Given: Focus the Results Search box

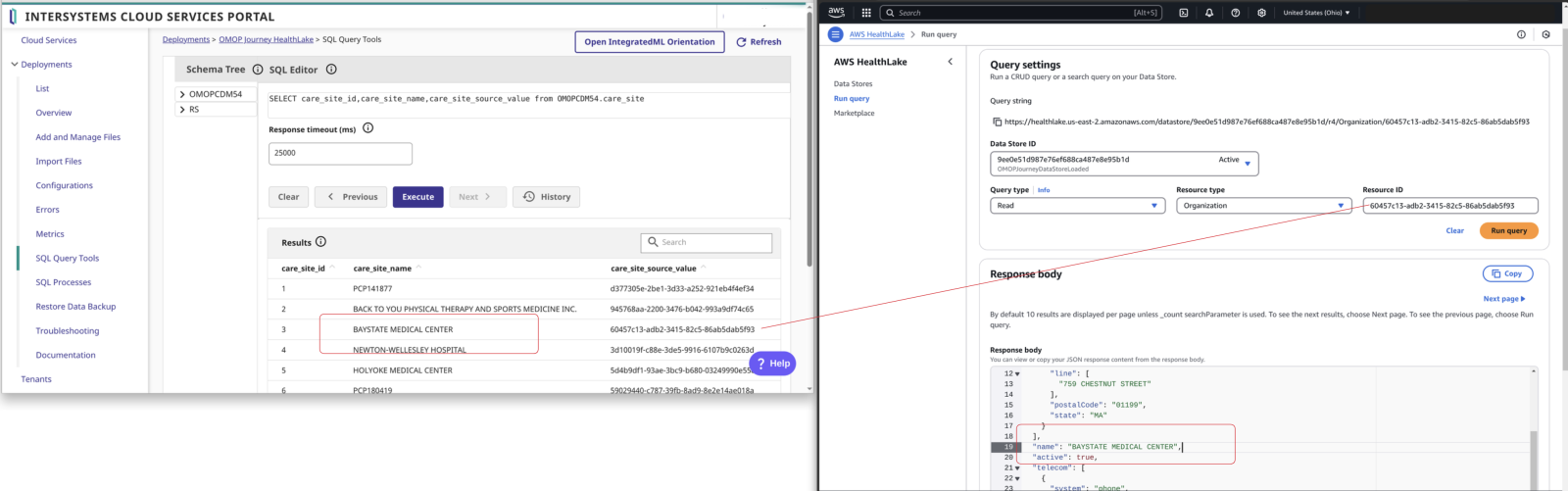Looking at the screenshot, I should click(x=707, y=242).
